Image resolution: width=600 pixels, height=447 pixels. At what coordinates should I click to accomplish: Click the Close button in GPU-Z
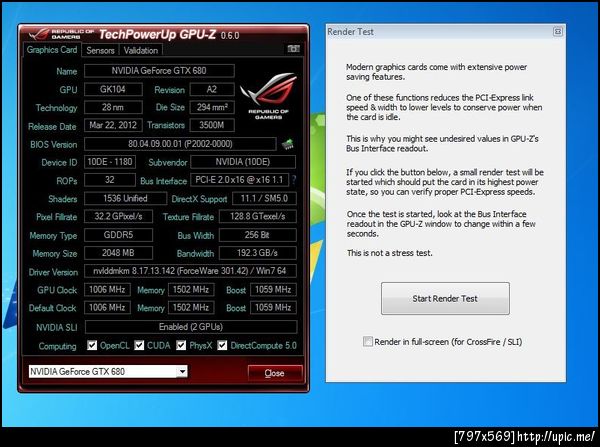coord(275,373)
